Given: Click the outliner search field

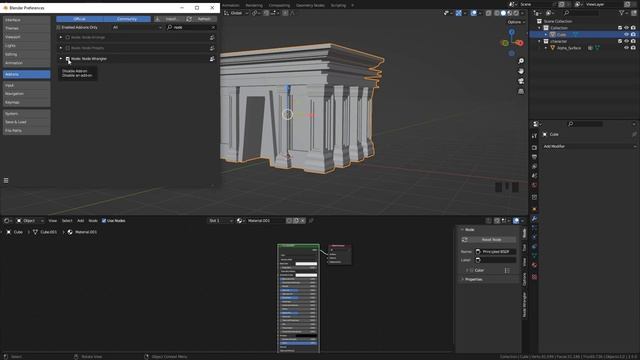Looking at the screenshot, I should 581,13.
